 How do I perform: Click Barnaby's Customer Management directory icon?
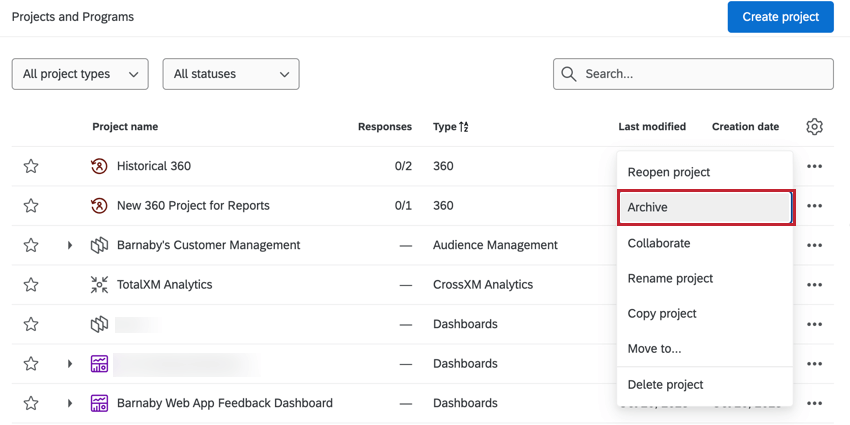[99, 245]
